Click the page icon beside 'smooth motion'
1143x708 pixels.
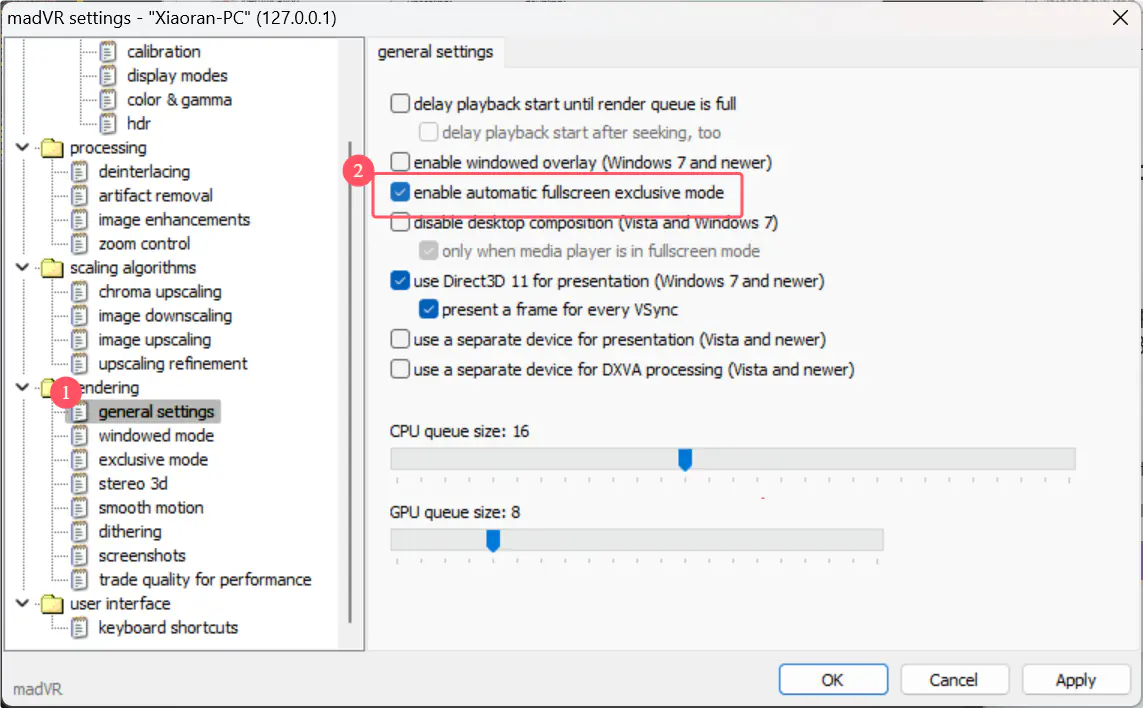[80, 508]
